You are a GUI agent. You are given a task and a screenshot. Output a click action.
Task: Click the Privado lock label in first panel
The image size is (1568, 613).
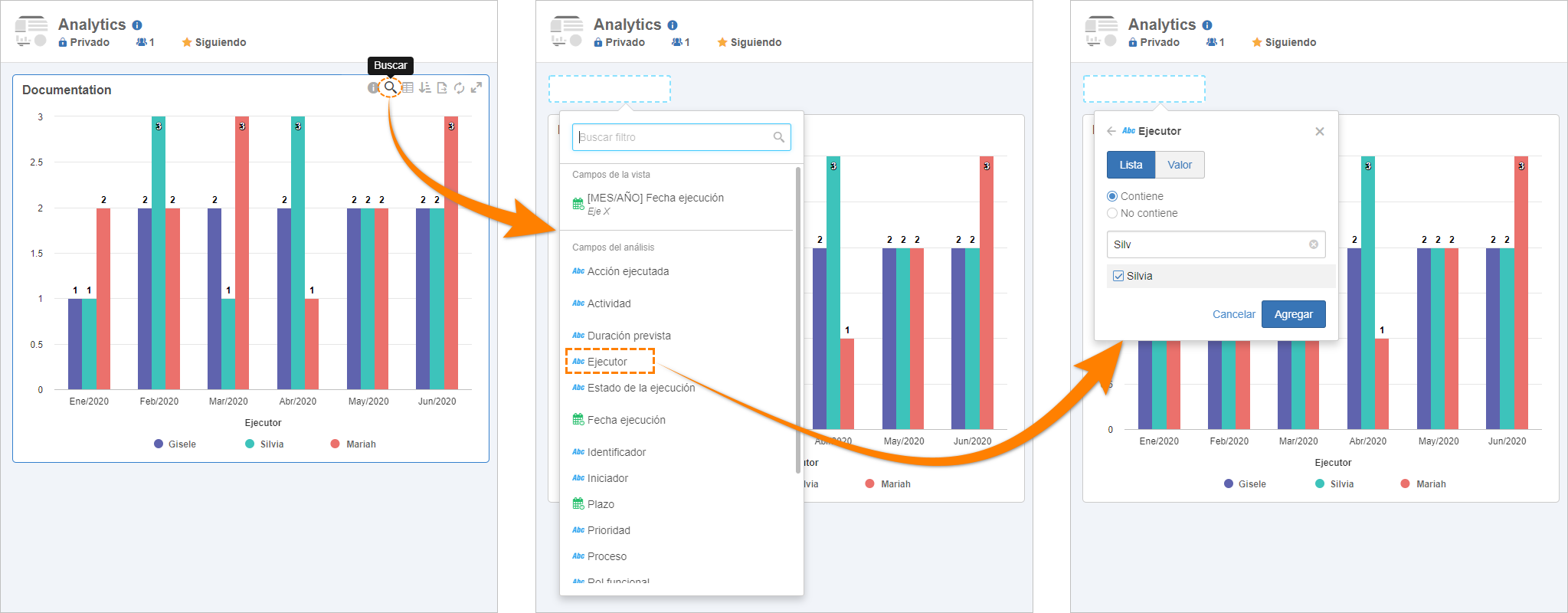[84, 42]
